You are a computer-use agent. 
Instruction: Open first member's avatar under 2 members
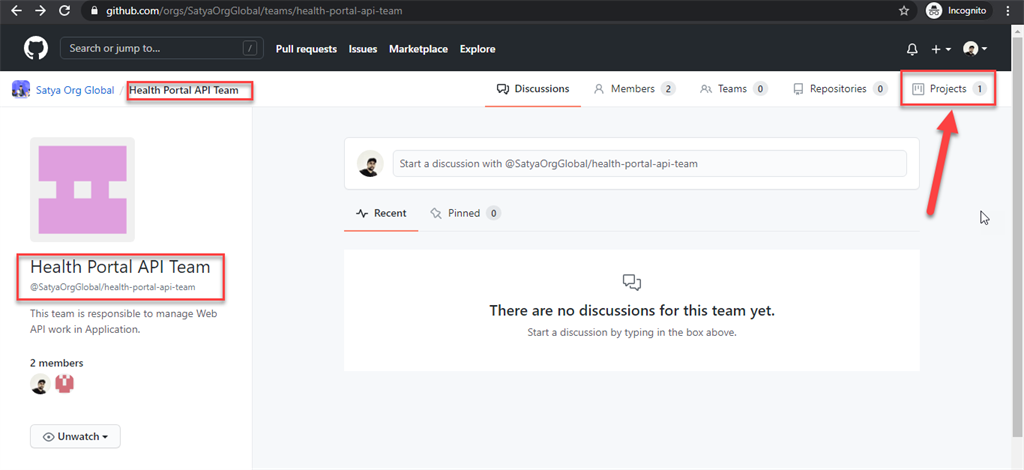[x=40, y=384]
